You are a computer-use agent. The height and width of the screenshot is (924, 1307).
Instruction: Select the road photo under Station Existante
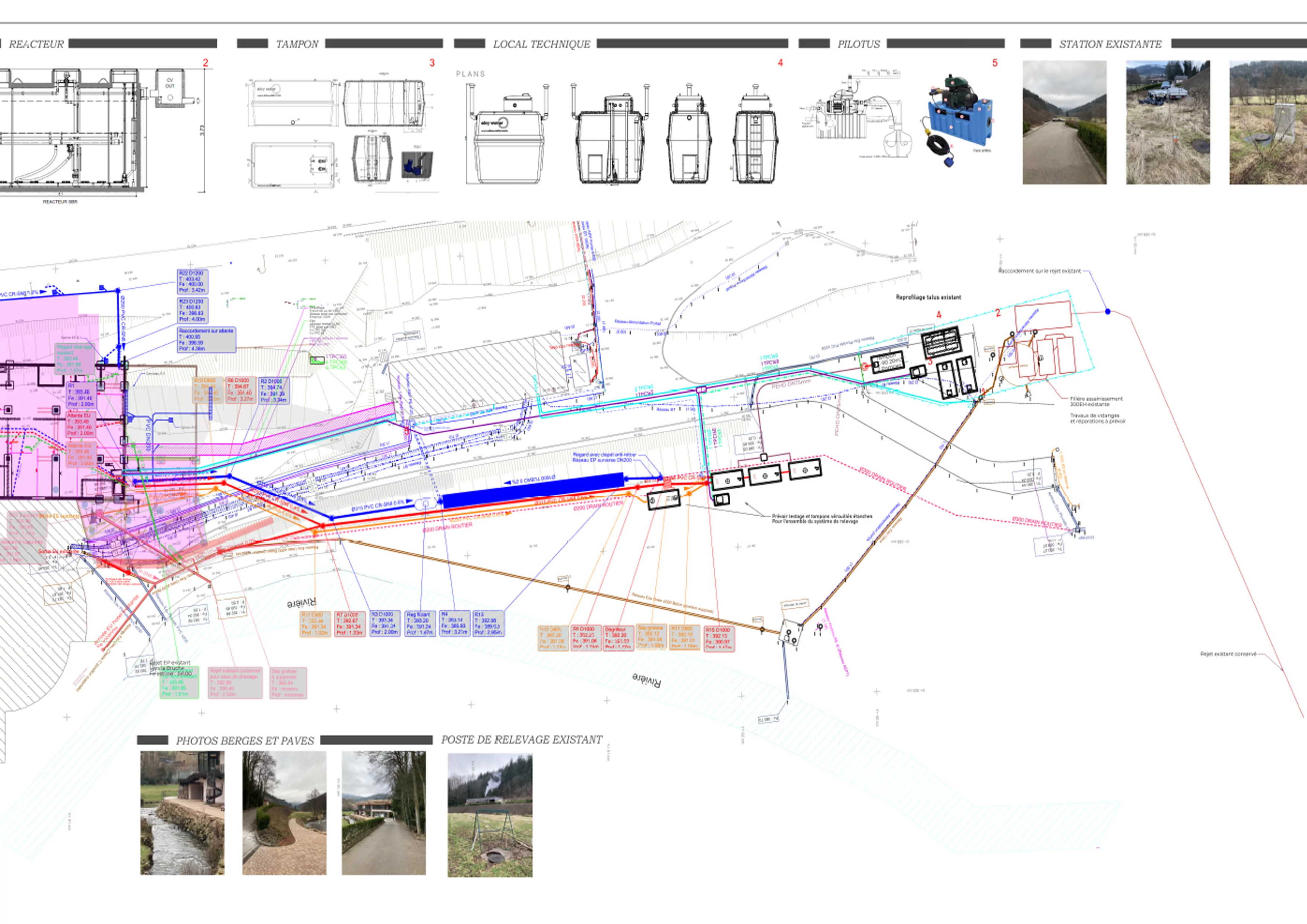[x=1064, y=123]
